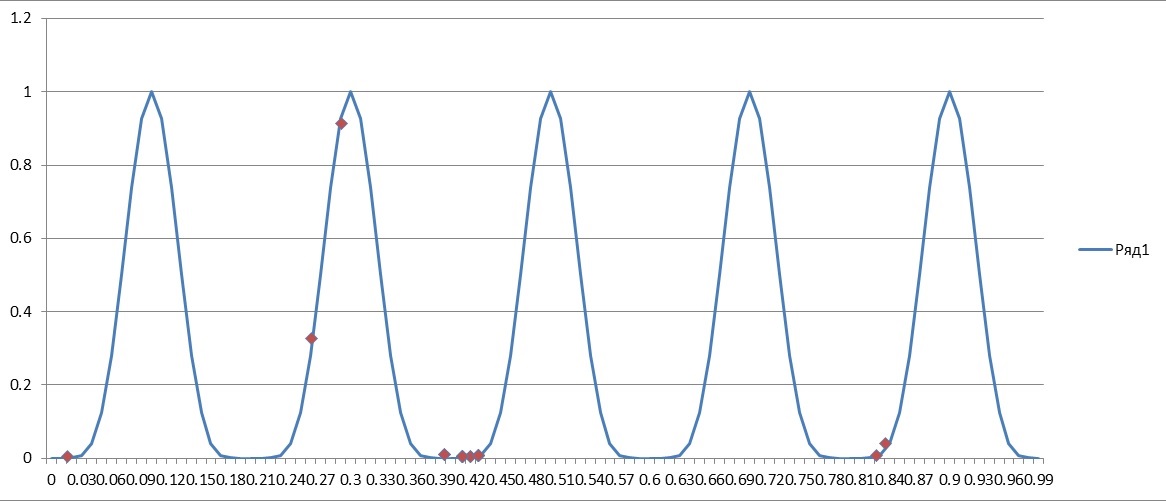Click the rightmost red diamond marker
1166x501 pixels.
885,443
